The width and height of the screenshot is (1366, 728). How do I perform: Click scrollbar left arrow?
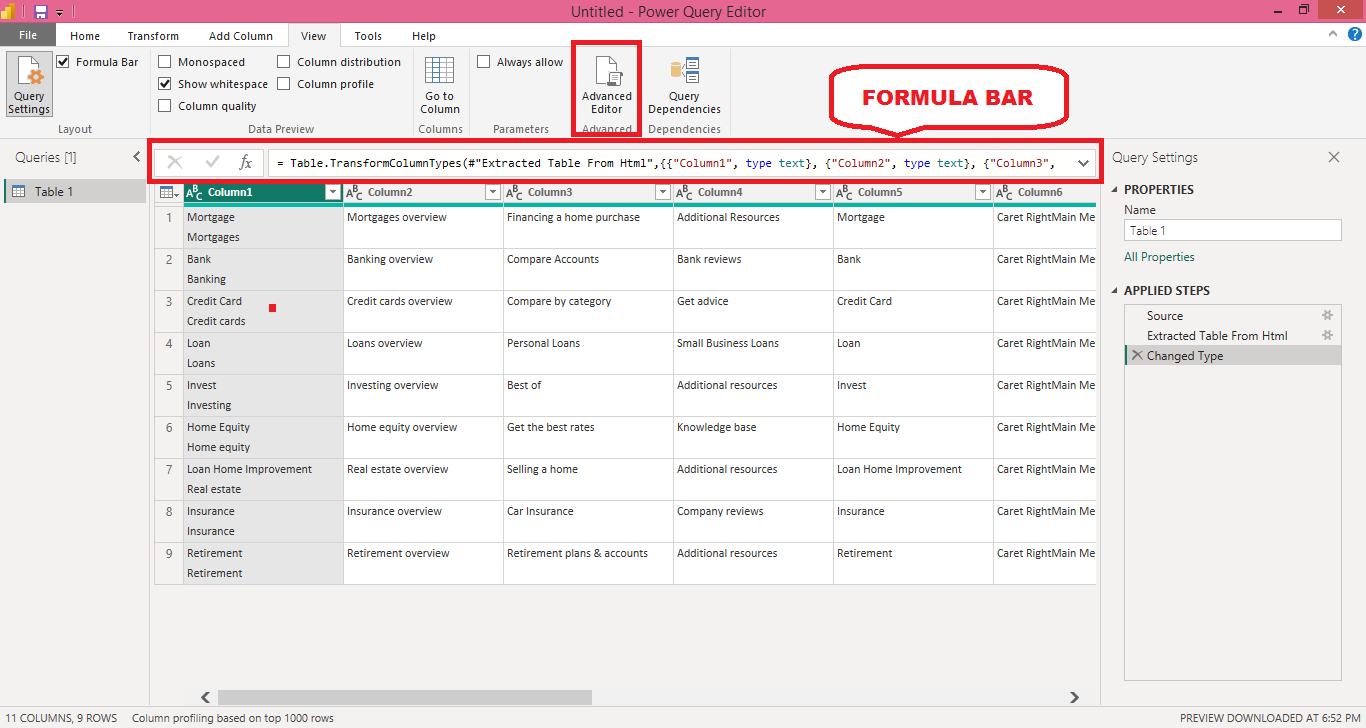206,697
